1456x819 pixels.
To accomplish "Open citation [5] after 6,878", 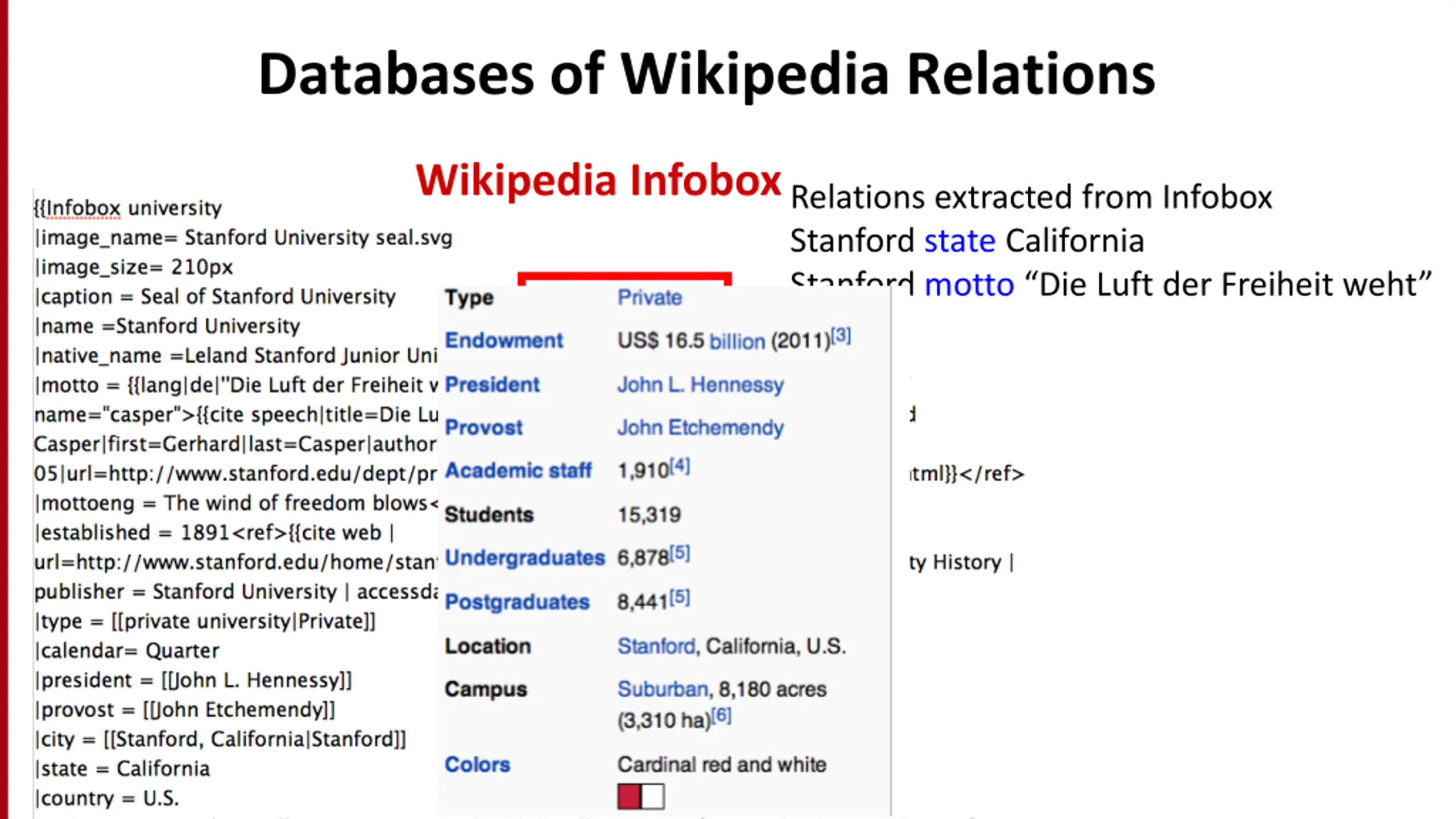I will point(680,553).
